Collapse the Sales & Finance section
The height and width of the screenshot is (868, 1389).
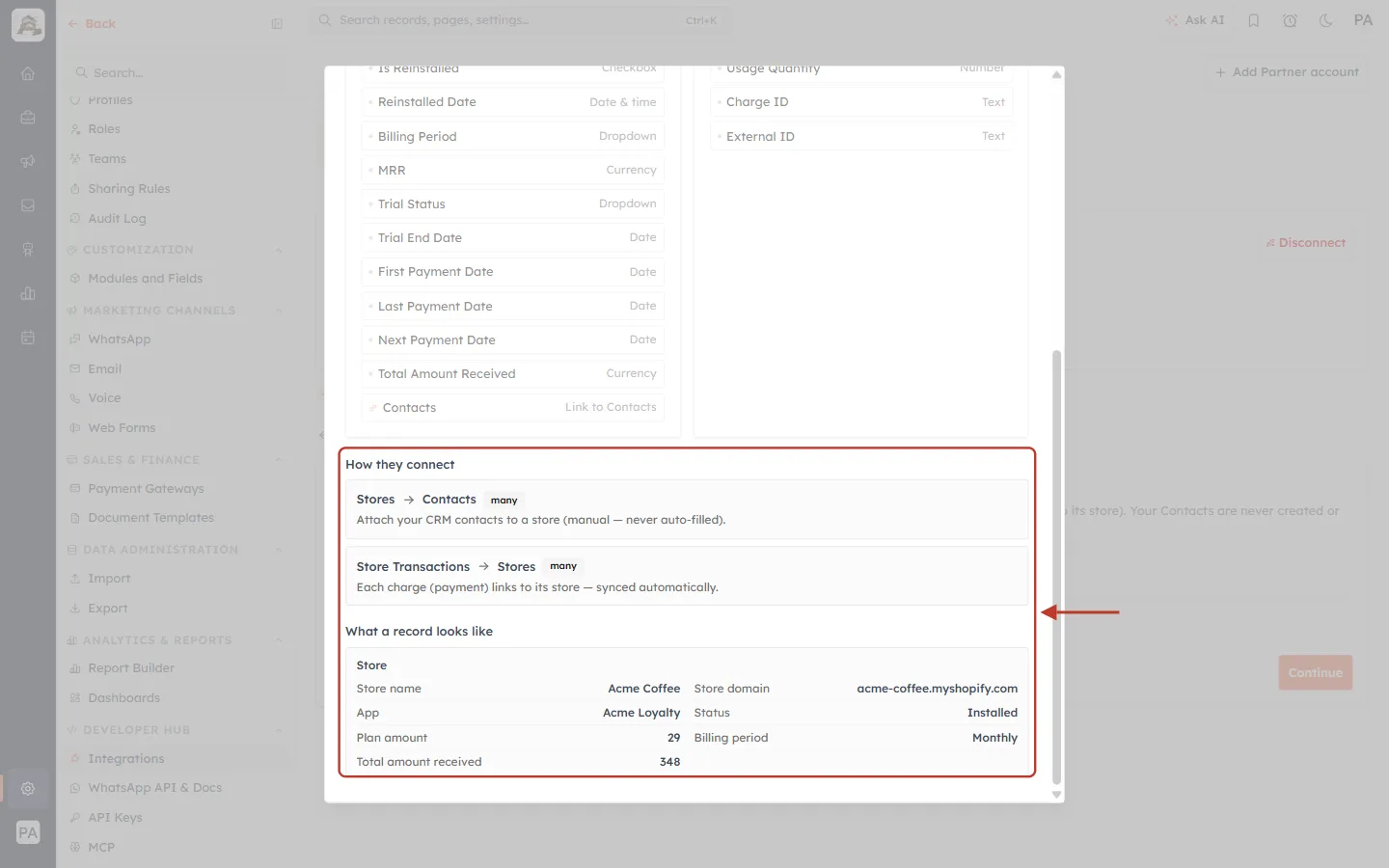279,460
